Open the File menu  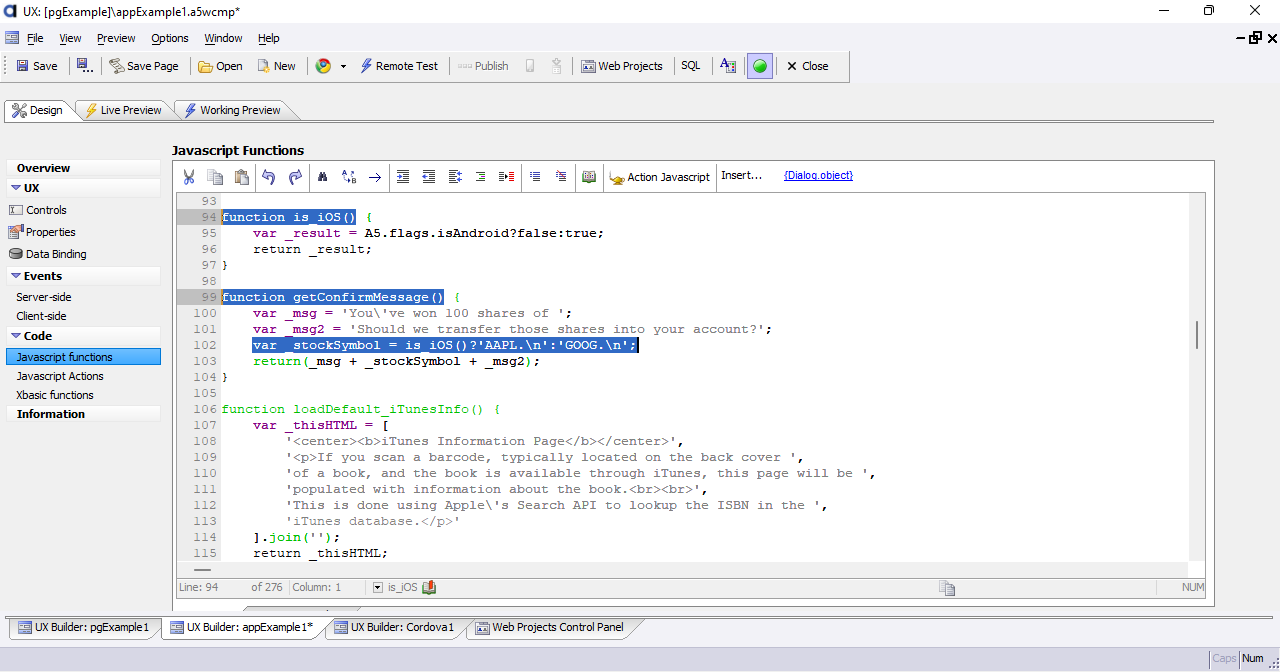coord(35,38)
